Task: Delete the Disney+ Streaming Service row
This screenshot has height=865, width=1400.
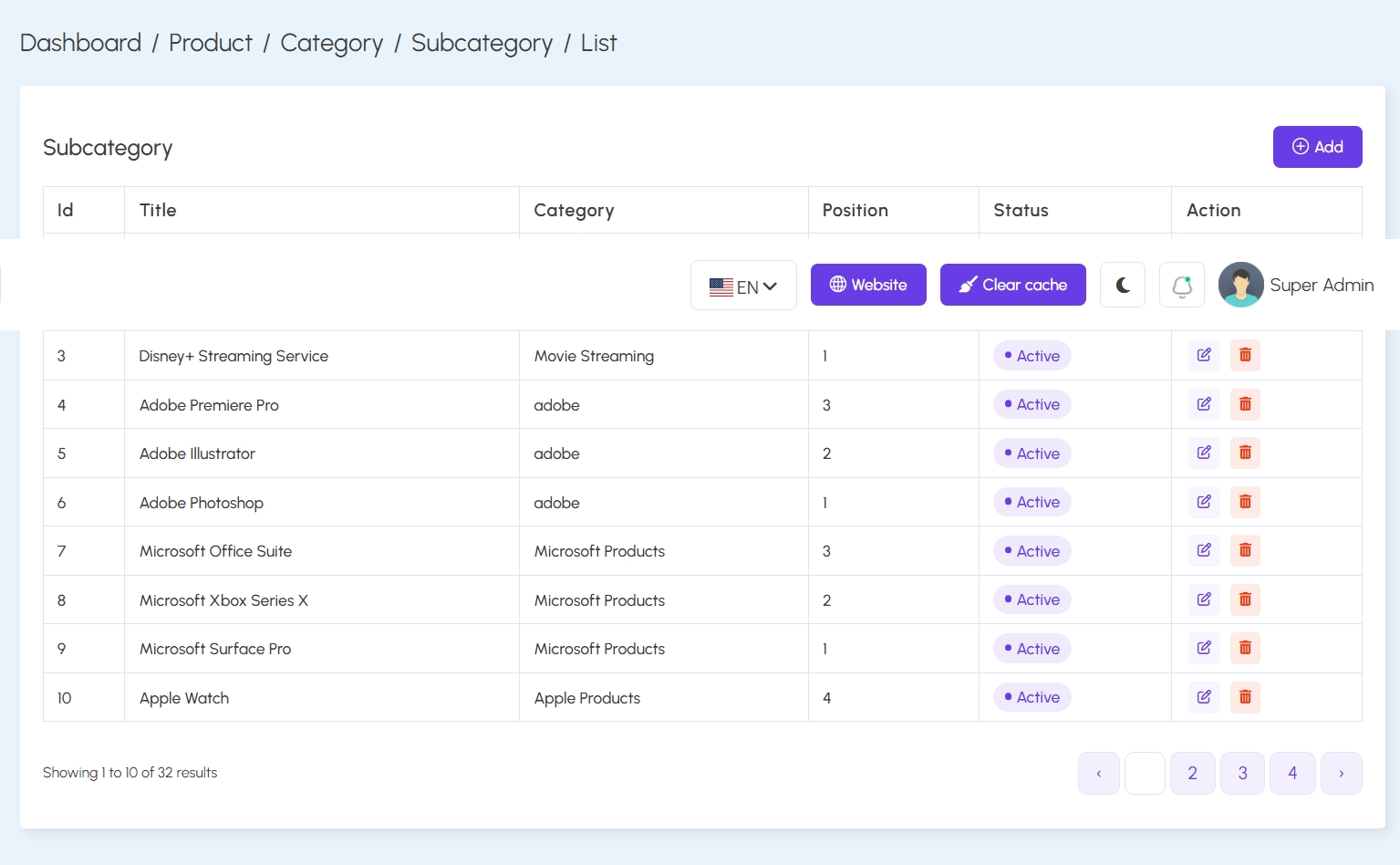Action: coord(1245,355)
